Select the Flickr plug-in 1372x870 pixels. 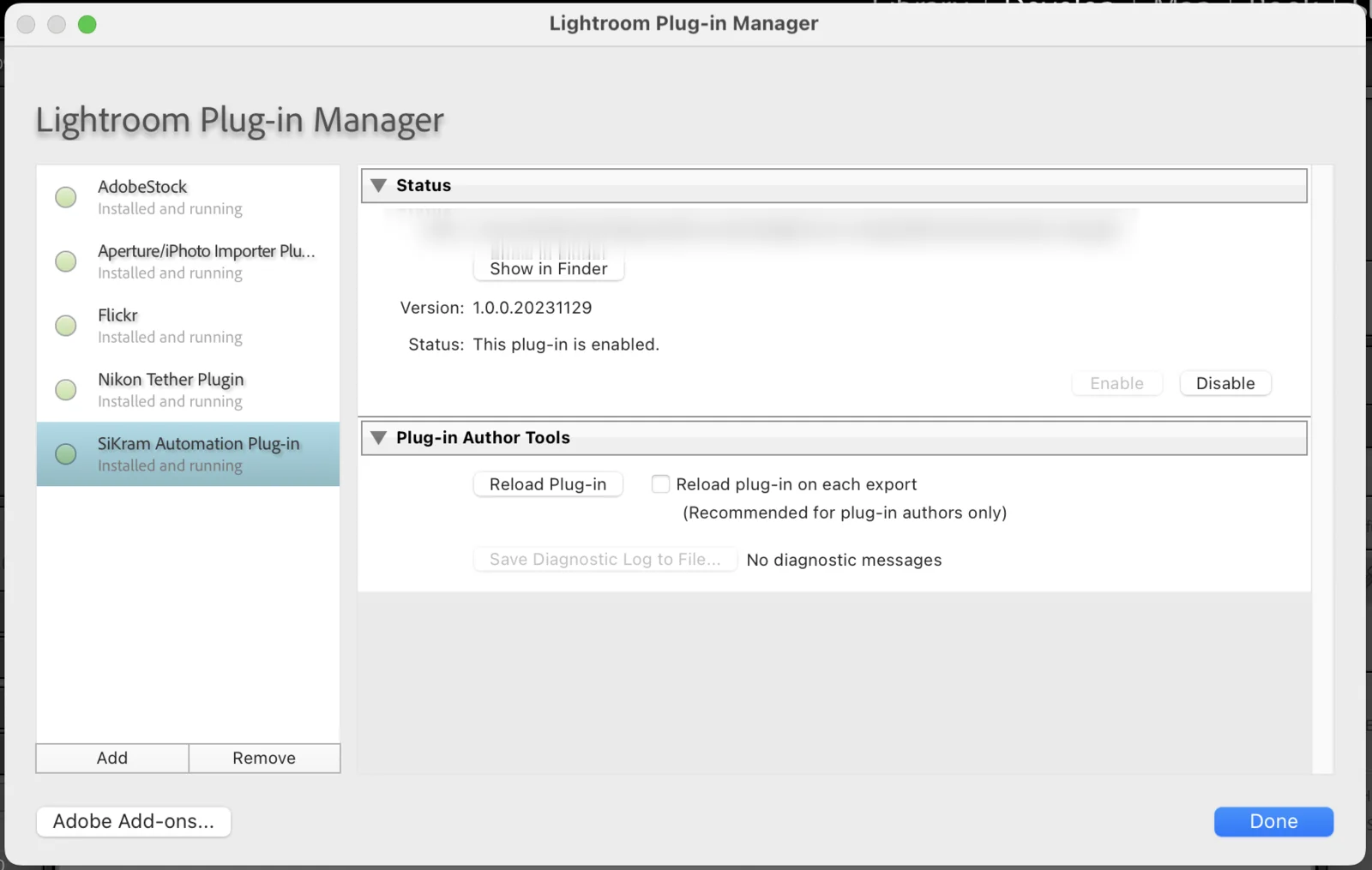tap(188, 326)
